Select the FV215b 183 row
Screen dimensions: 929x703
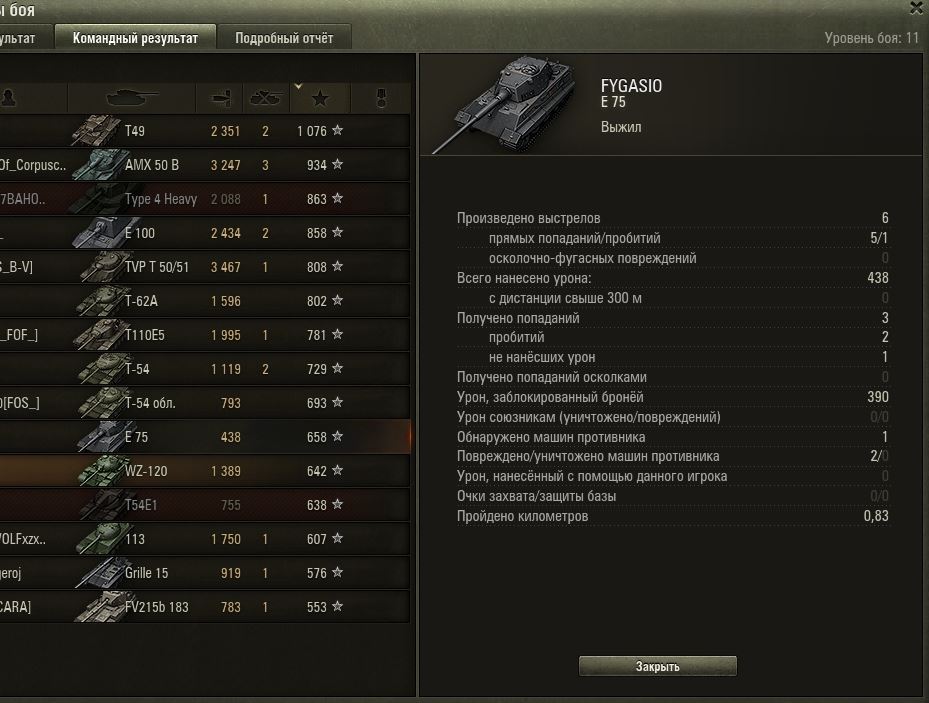coord(205,607)
